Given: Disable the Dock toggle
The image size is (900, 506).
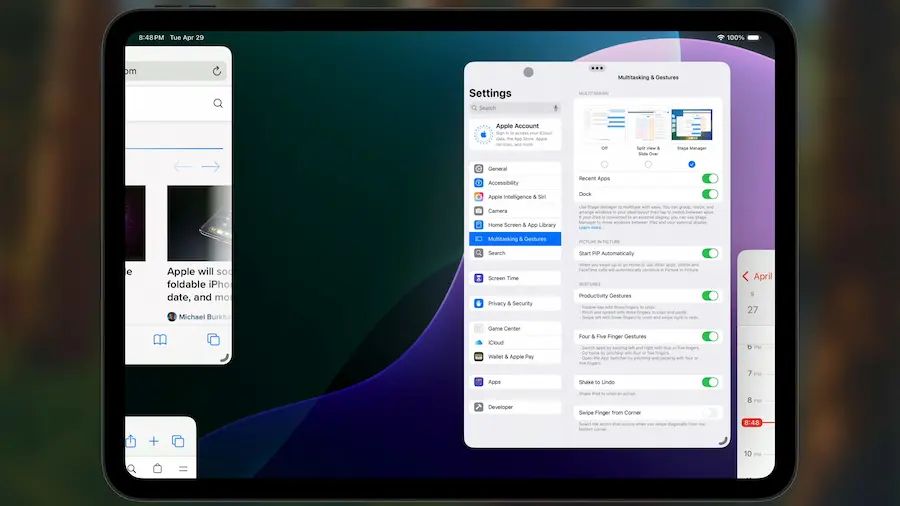Looking at the screenshot, I should [x=710, y=194].
